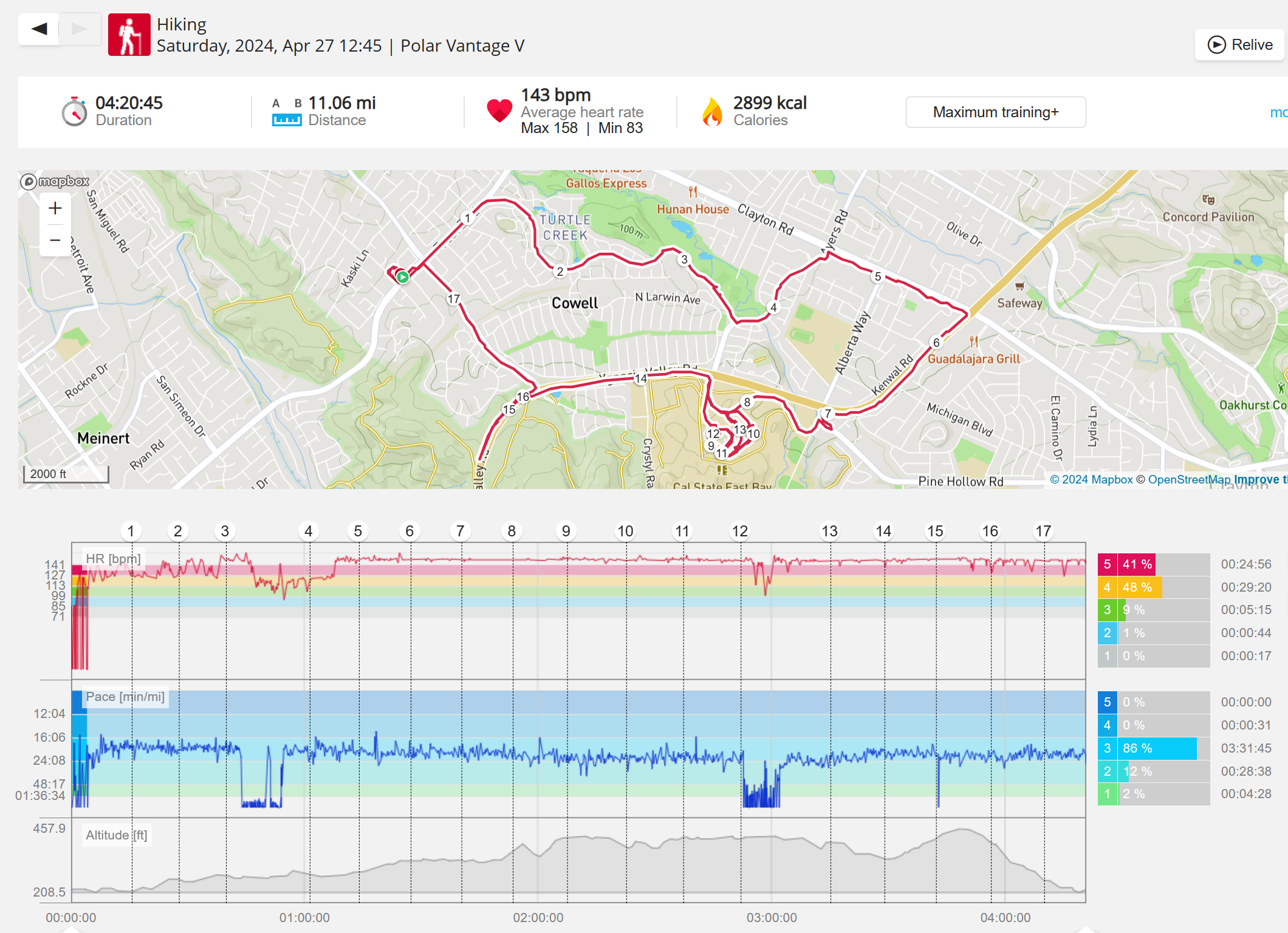Select lap marker 4 above the graph
The height and width of the screenshot is (933, 1288).
[x=309, y=531]
